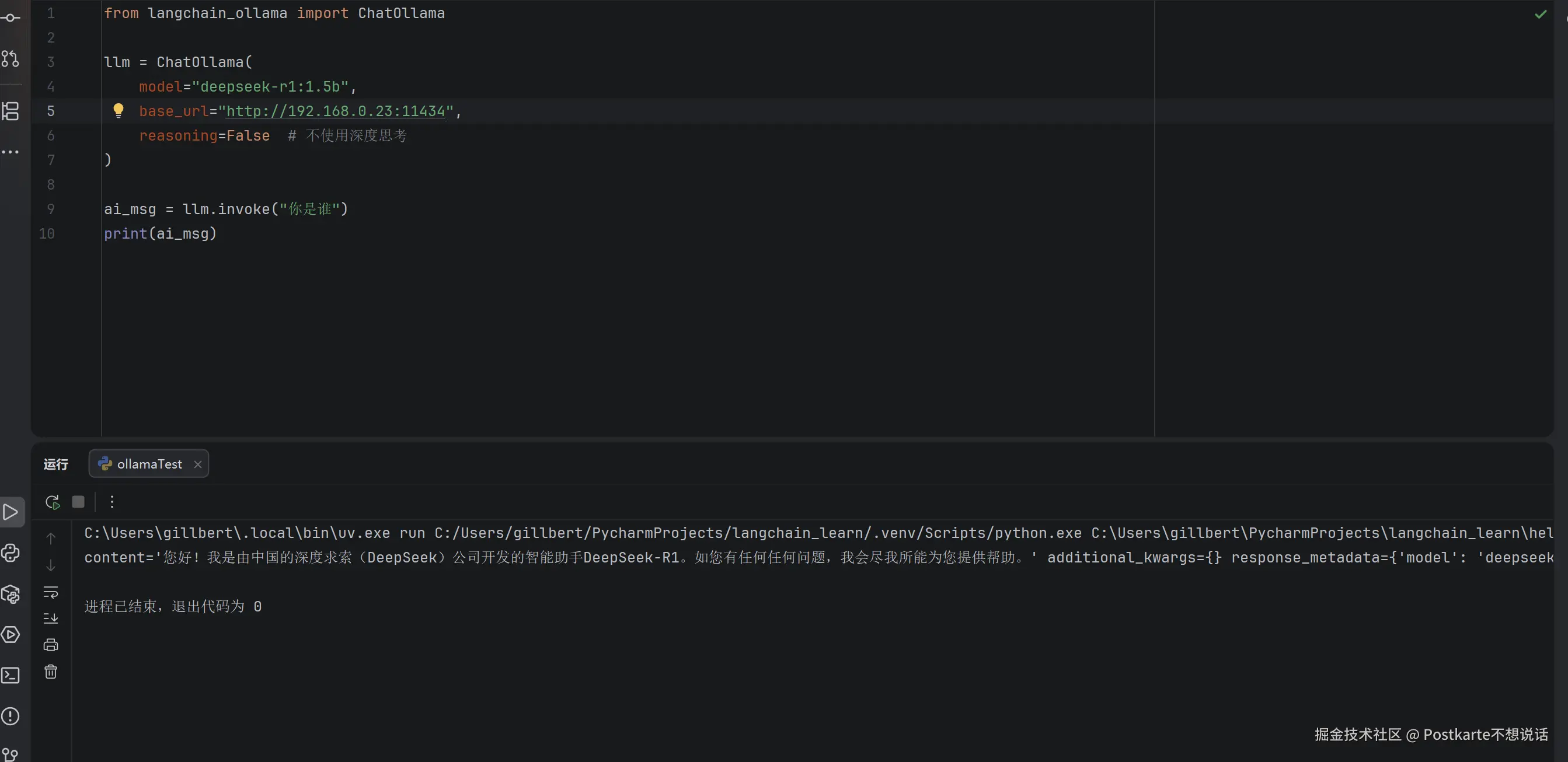The width and height of the screenshot is (1568, 762).
Task: Toggle scroll to end of console
Action: [x=51, y=618]
